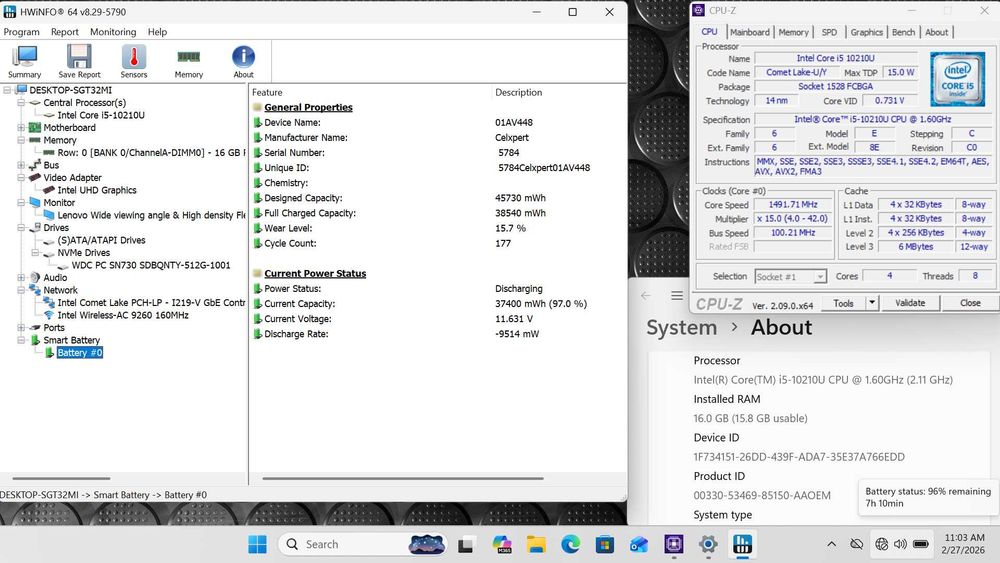Select the NVMe Drives tree node
The height and width of the screenshot is (563, 1000).
(x=84, y=252)
